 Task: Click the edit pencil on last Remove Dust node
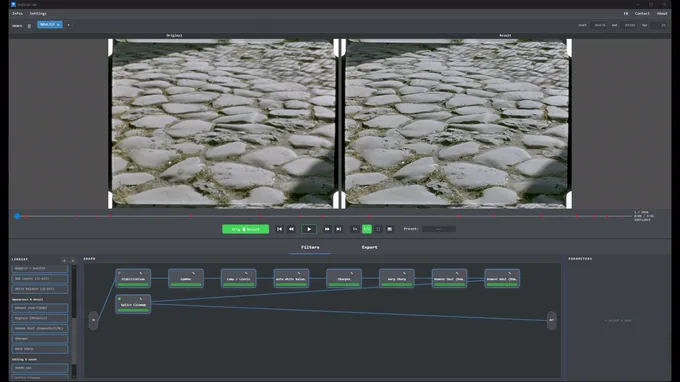(510, 273)
